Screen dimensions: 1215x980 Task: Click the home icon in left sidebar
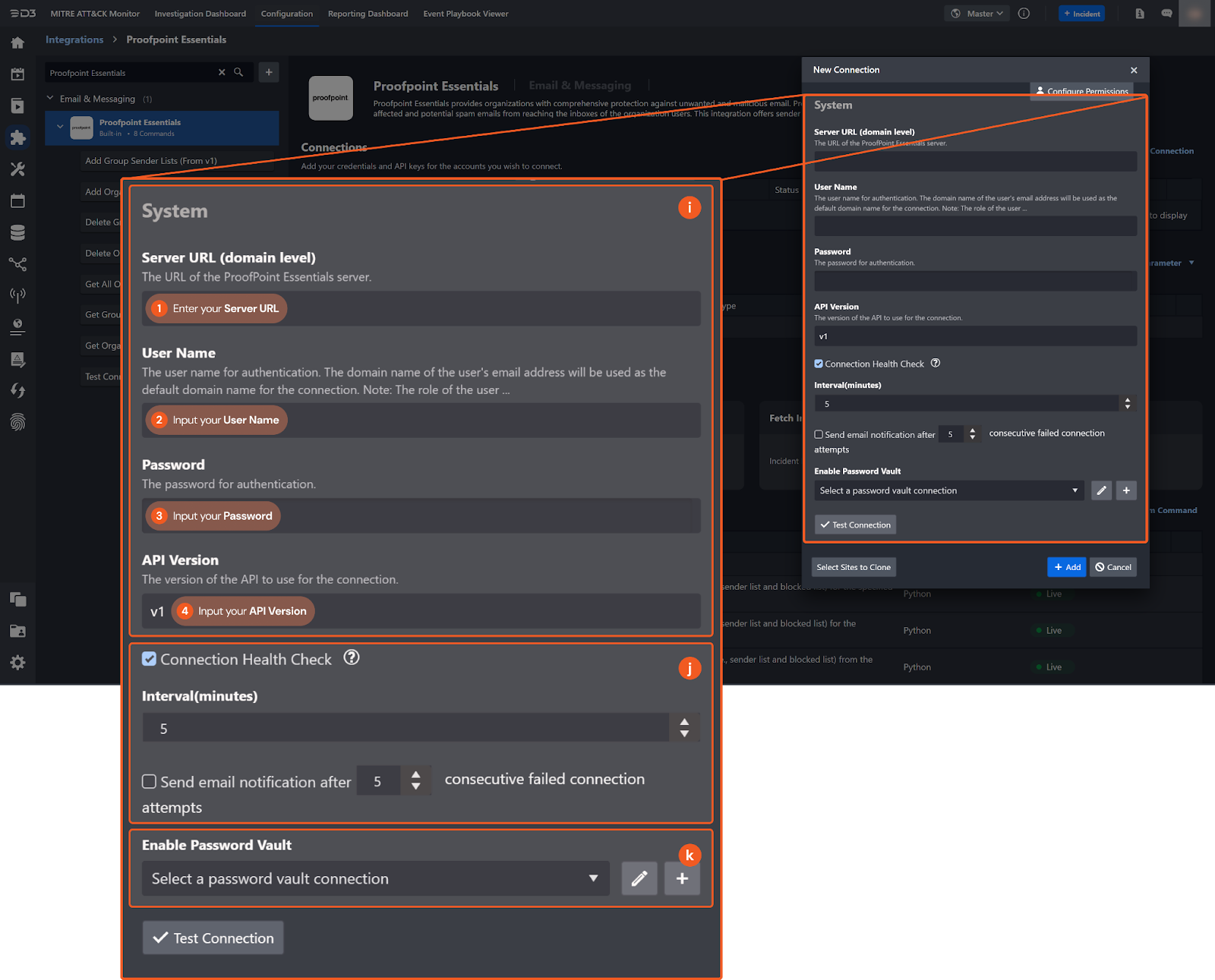coord(17,43)
